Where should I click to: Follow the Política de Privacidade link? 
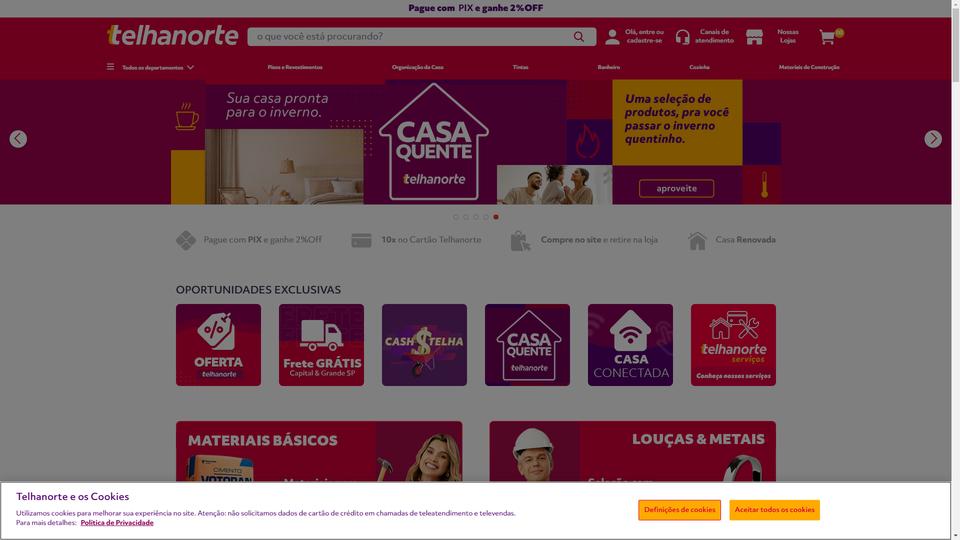(x=117, y=523)
